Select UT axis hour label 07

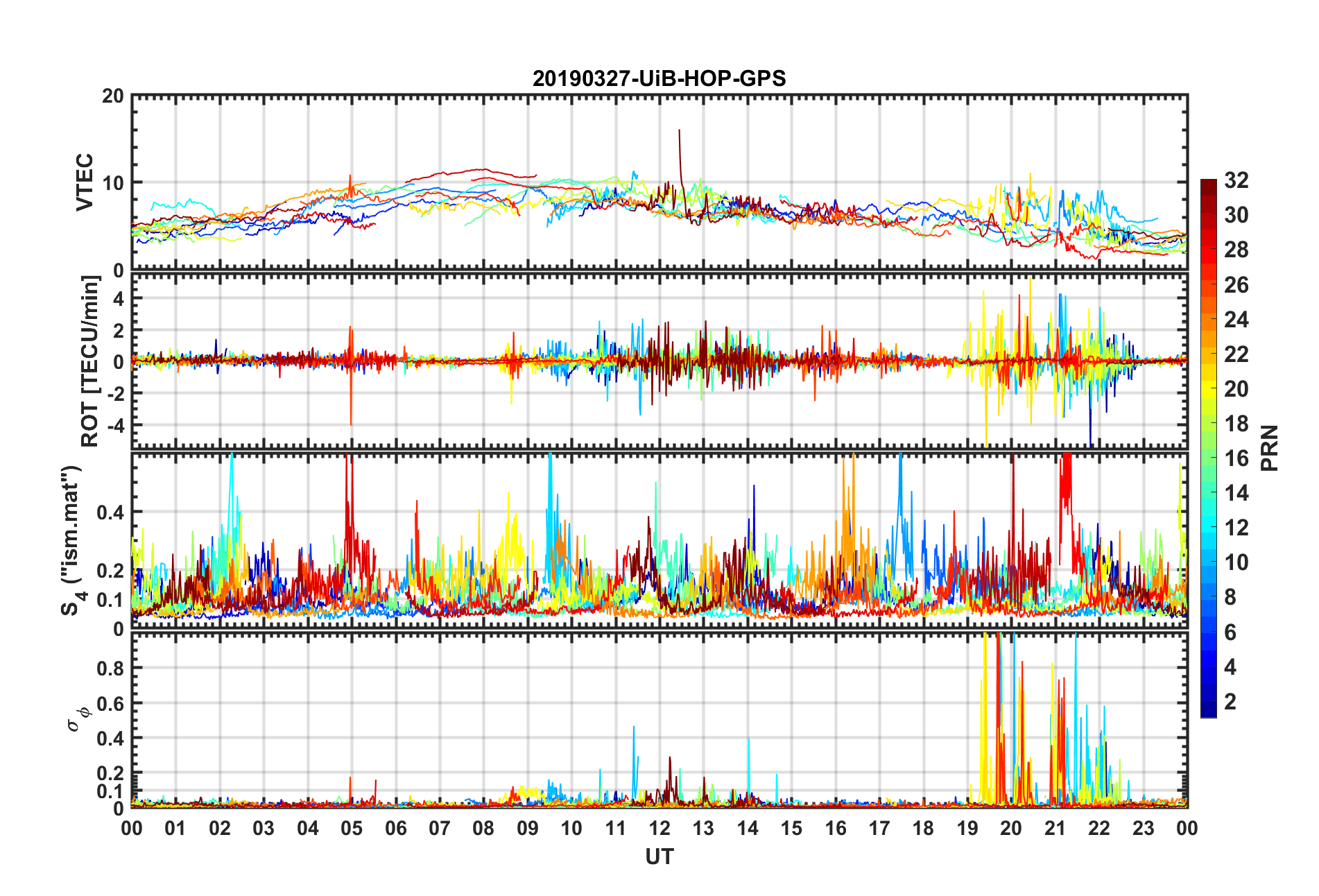point(440,828)
